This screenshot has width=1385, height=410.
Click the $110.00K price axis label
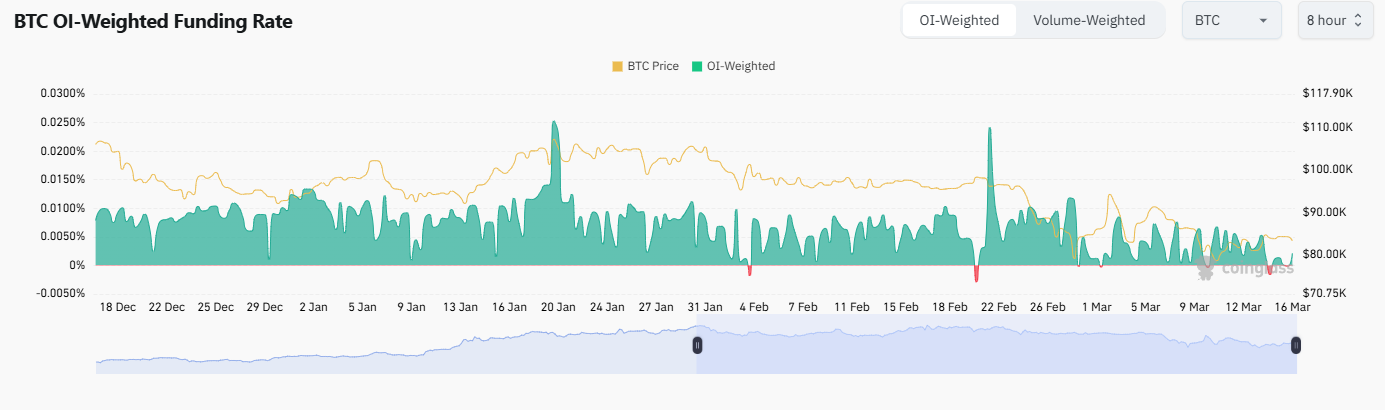pos(1327,127)
